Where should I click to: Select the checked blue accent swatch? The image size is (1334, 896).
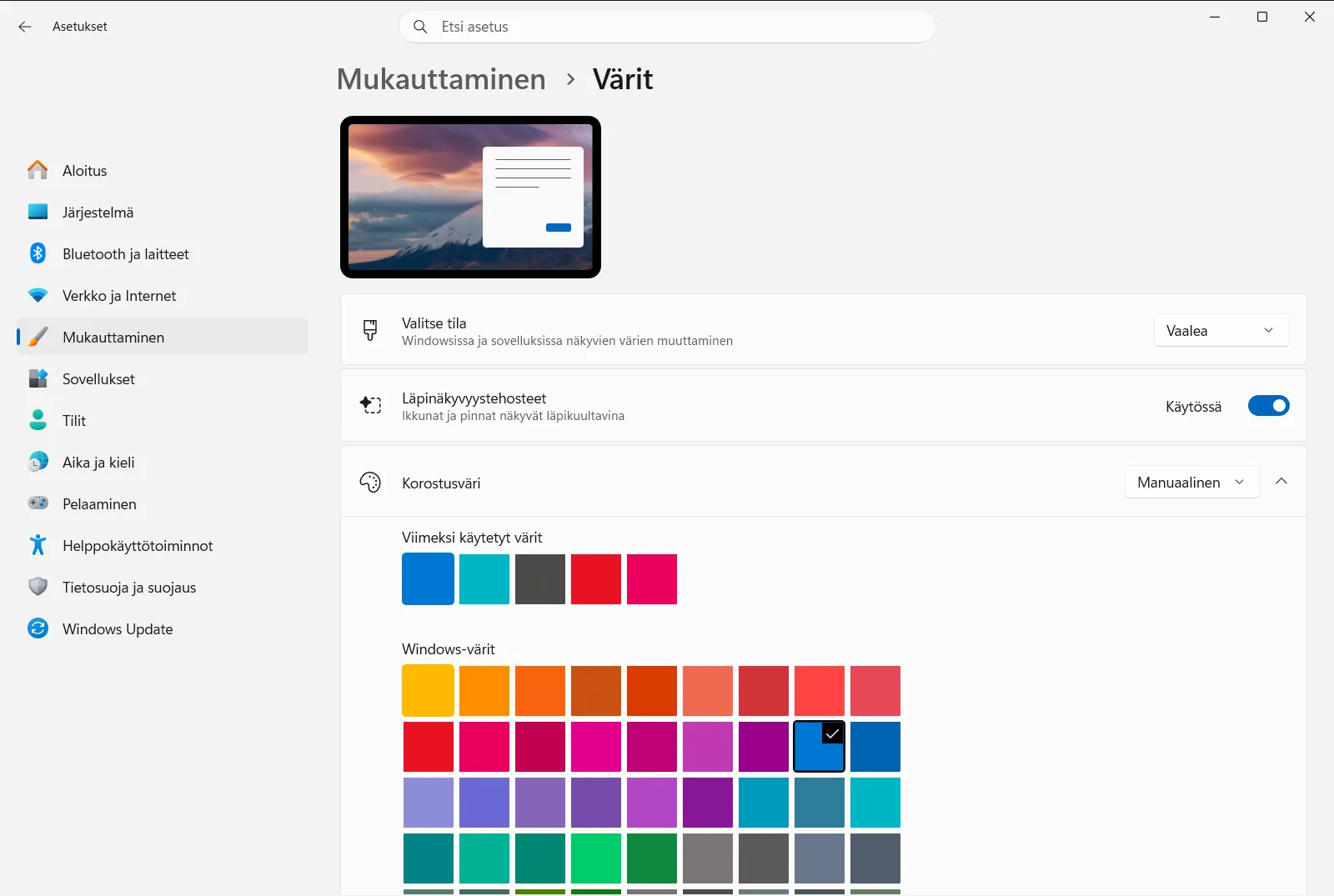point(820,747)
